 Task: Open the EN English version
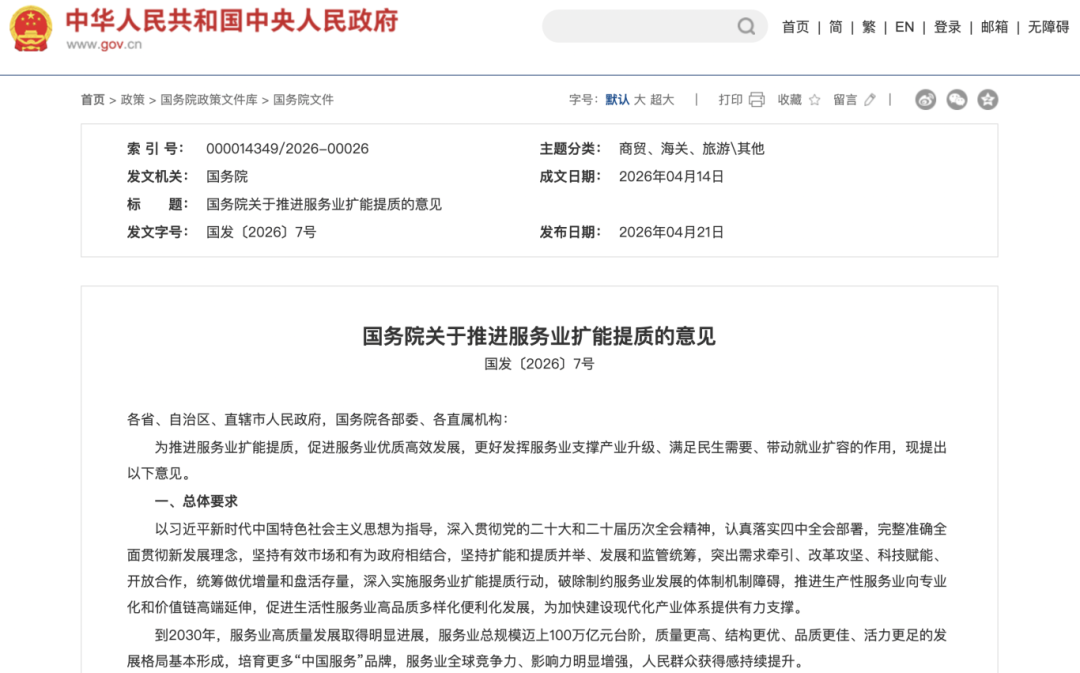904,27
